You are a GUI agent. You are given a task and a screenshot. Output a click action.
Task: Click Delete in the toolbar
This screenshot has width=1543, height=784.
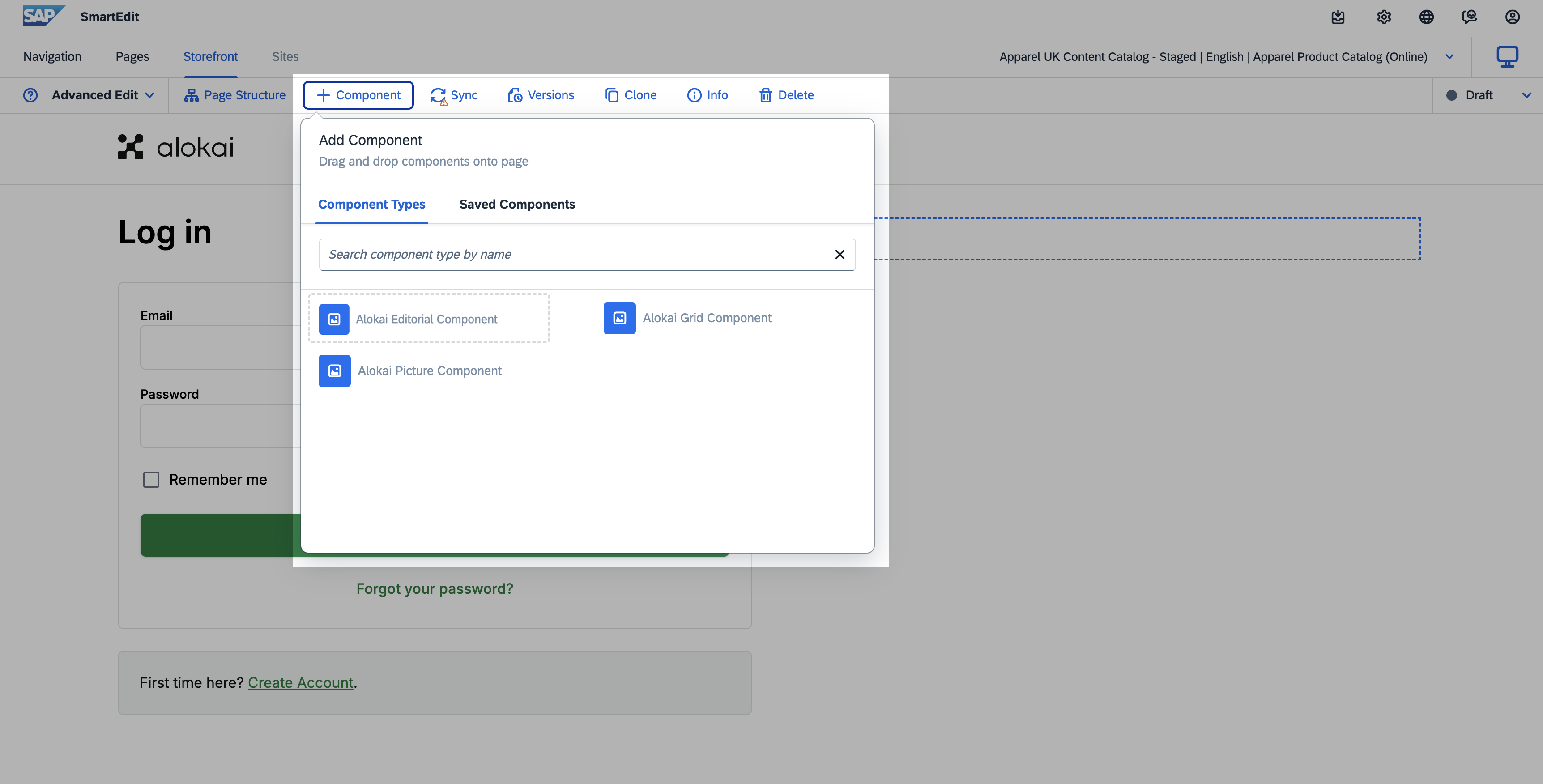coord(786,95)
